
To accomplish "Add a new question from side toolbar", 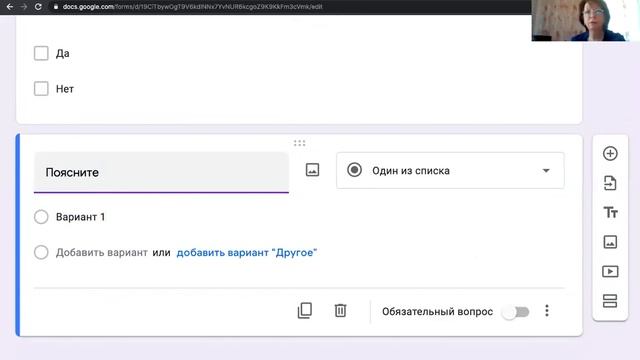I will point(610,153).
